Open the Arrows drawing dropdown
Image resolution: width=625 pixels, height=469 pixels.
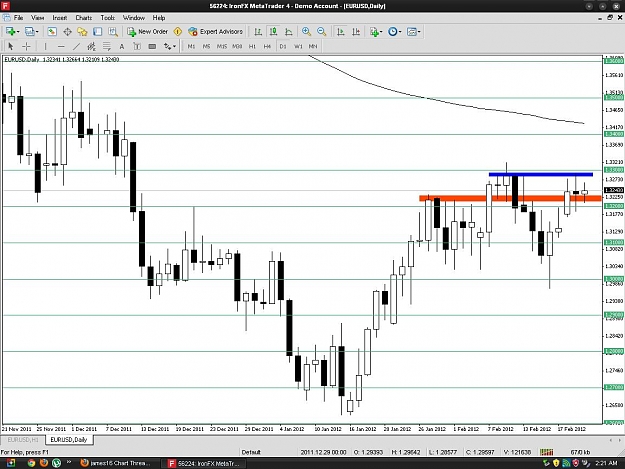tap(170, 46)
